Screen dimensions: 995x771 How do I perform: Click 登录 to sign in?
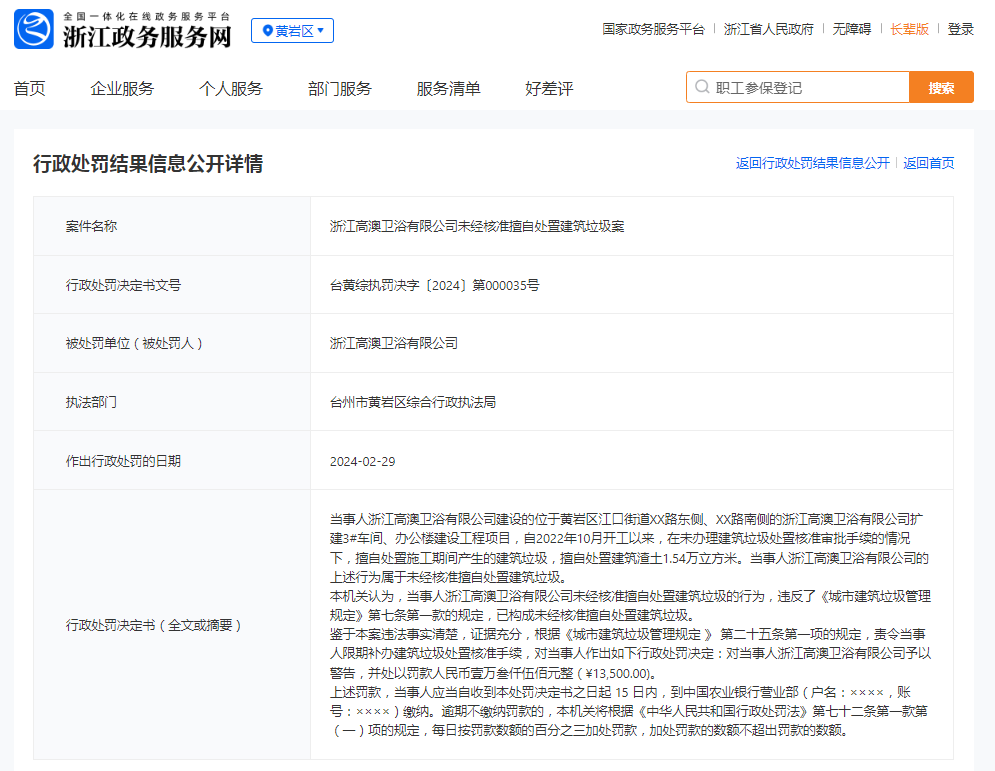(960, 29)
